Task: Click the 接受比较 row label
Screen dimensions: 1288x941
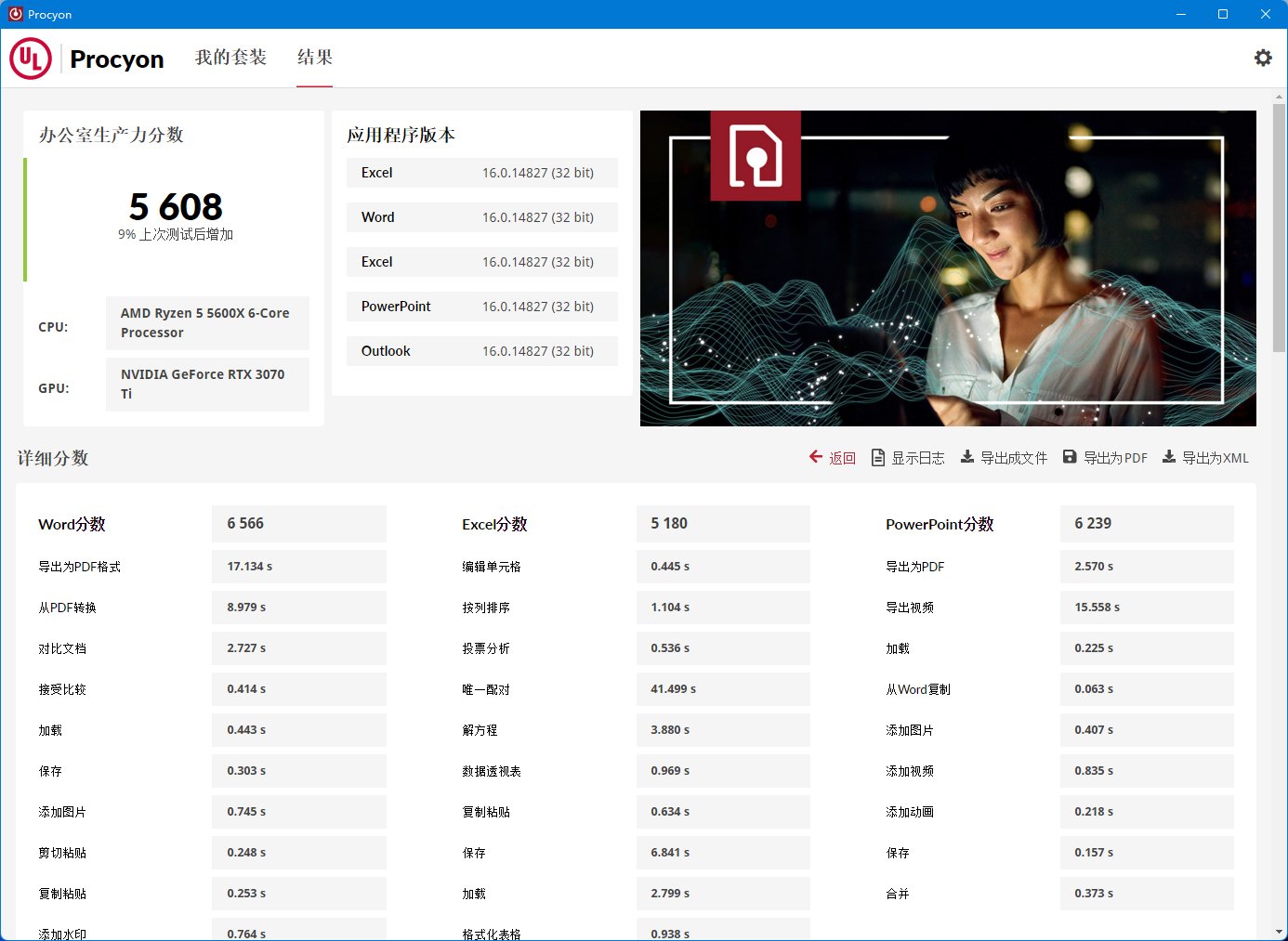Action: tap(62, 689)
